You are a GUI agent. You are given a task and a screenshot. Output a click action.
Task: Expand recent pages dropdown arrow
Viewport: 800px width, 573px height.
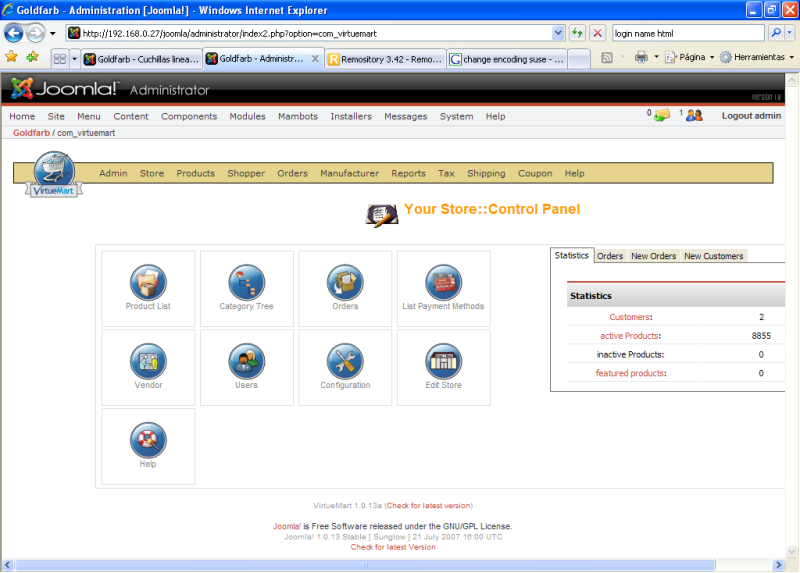click(53, 34)
